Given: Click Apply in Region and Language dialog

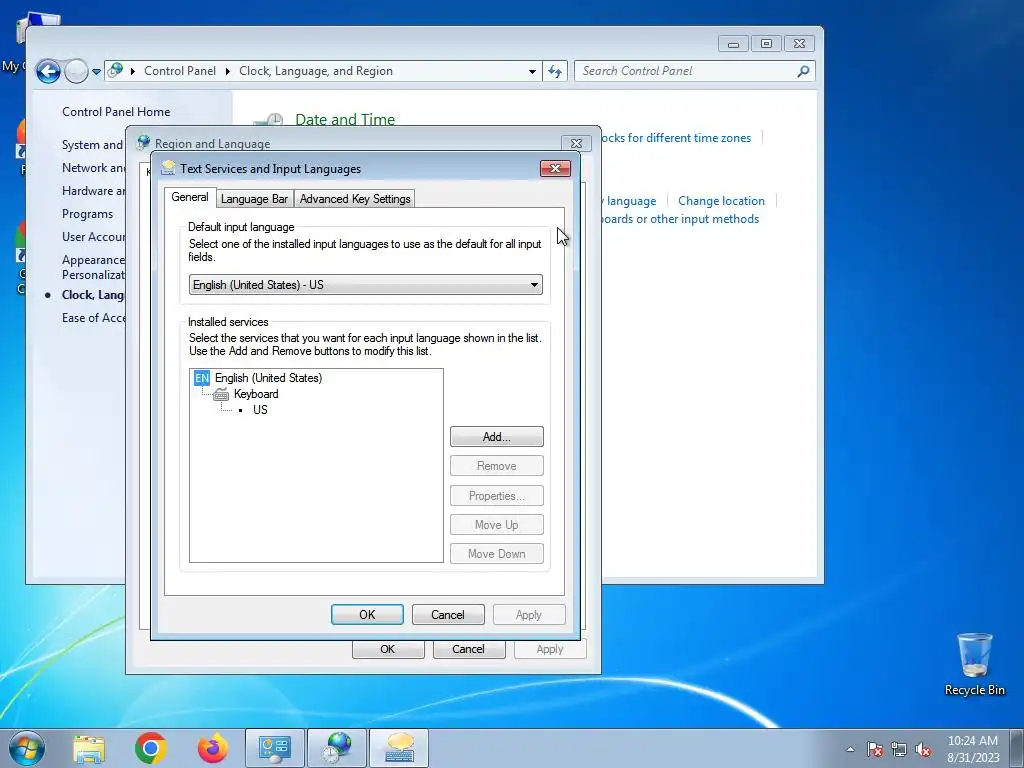Looking at the screenshot, I should (550, 649).
